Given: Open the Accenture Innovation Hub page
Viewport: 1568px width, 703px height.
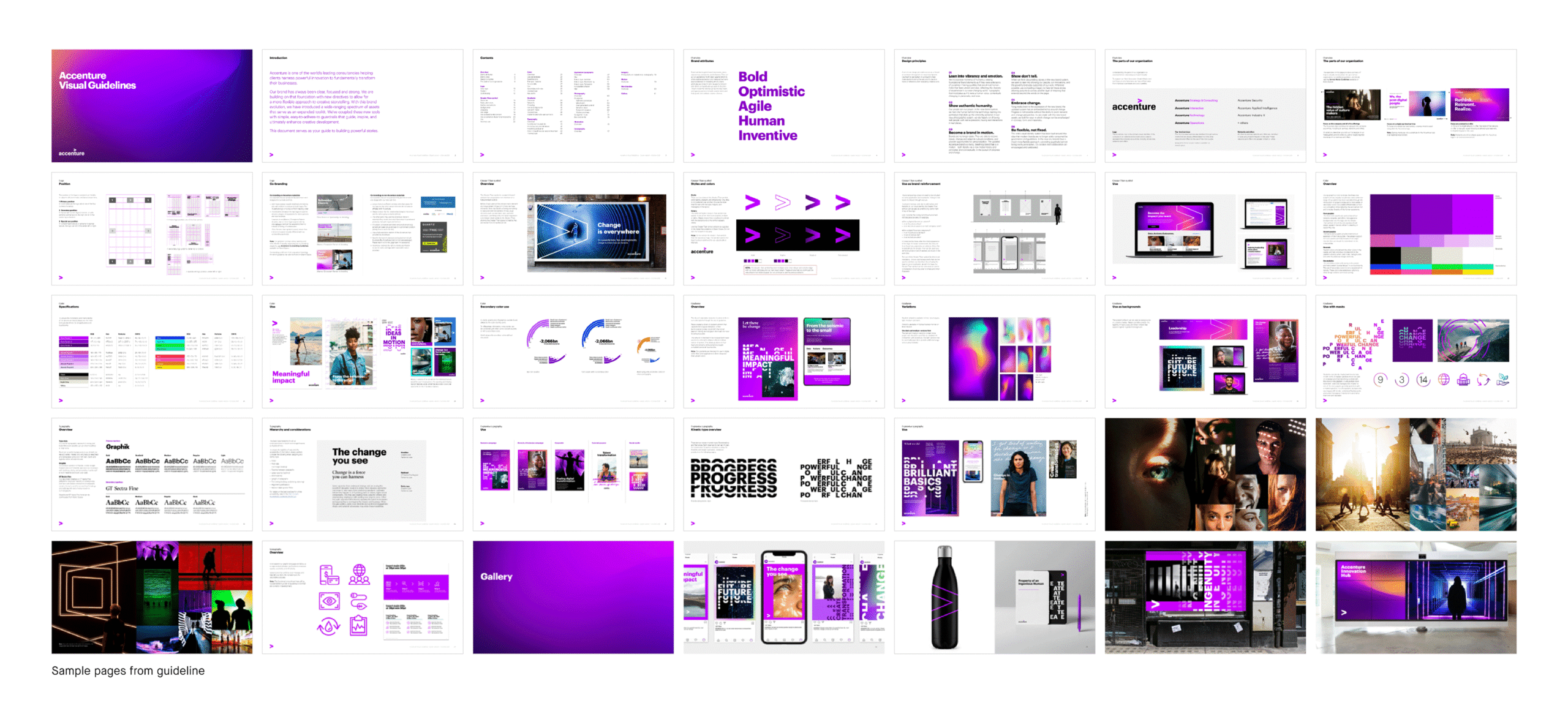Looking at the screenshot, I should pyautogui.click(x=1415, y=597).
